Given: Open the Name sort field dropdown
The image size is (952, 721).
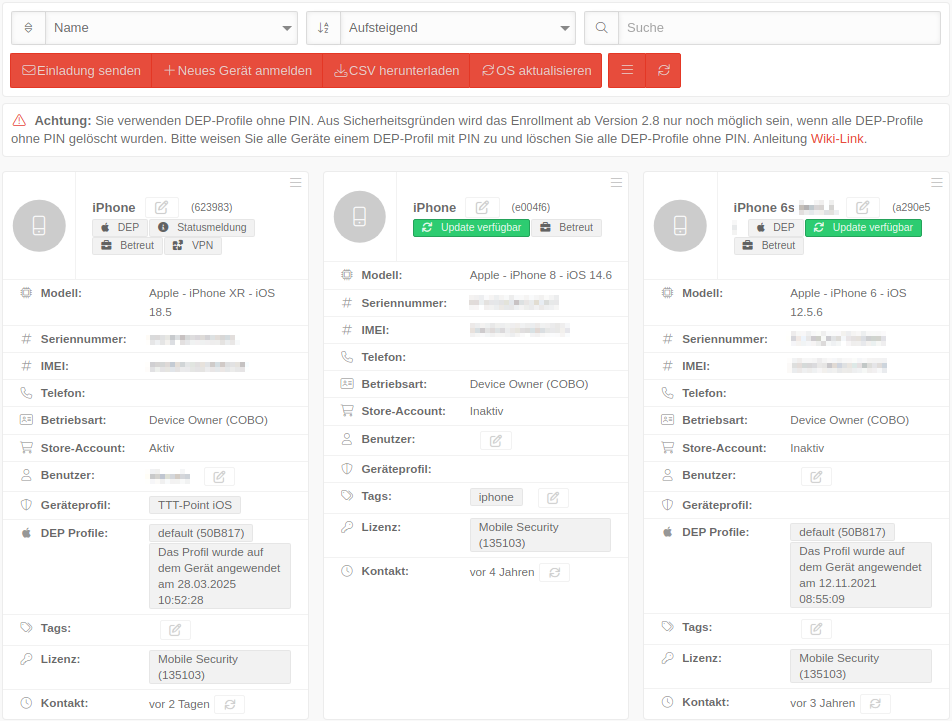Looking at the screenshot, I should [171, 28].
